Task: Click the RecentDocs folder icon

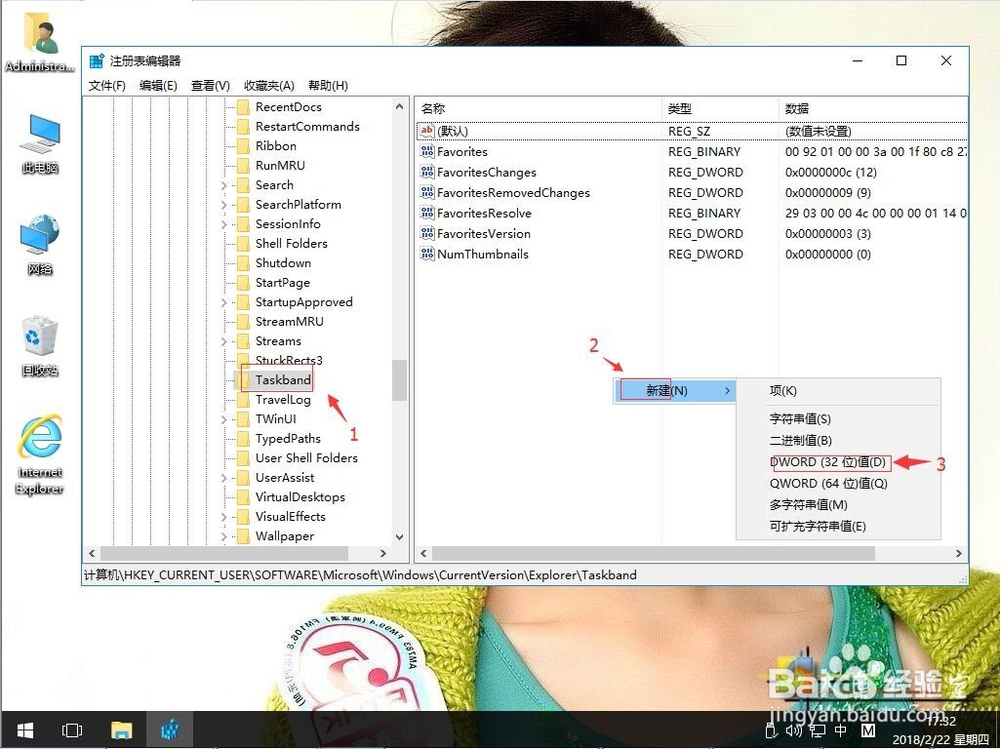Action: tap(243, 107)
